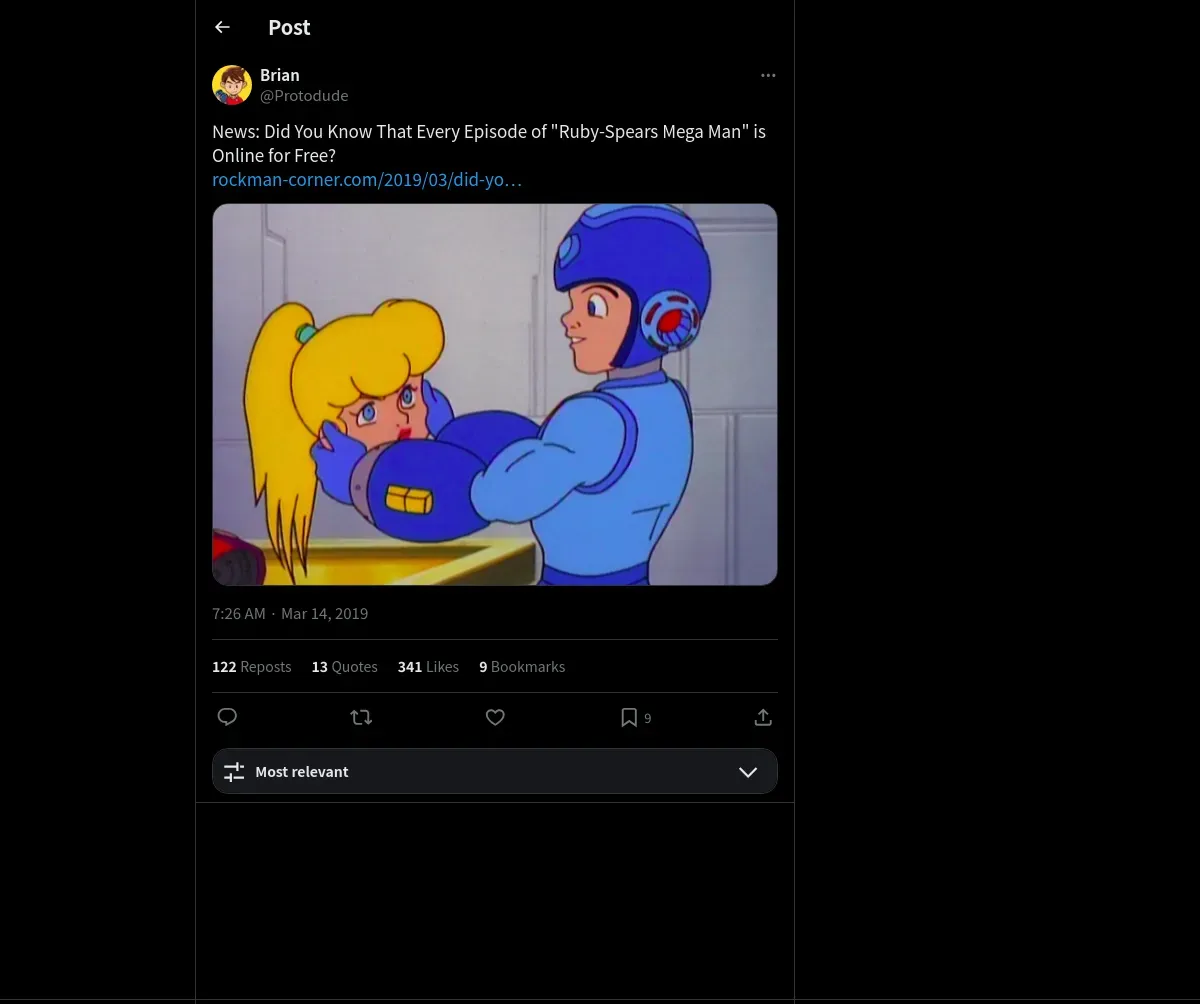The width and height of the screenshot is (1200, 1004).
Task: Like the post with heart icon
Action: 495,717
